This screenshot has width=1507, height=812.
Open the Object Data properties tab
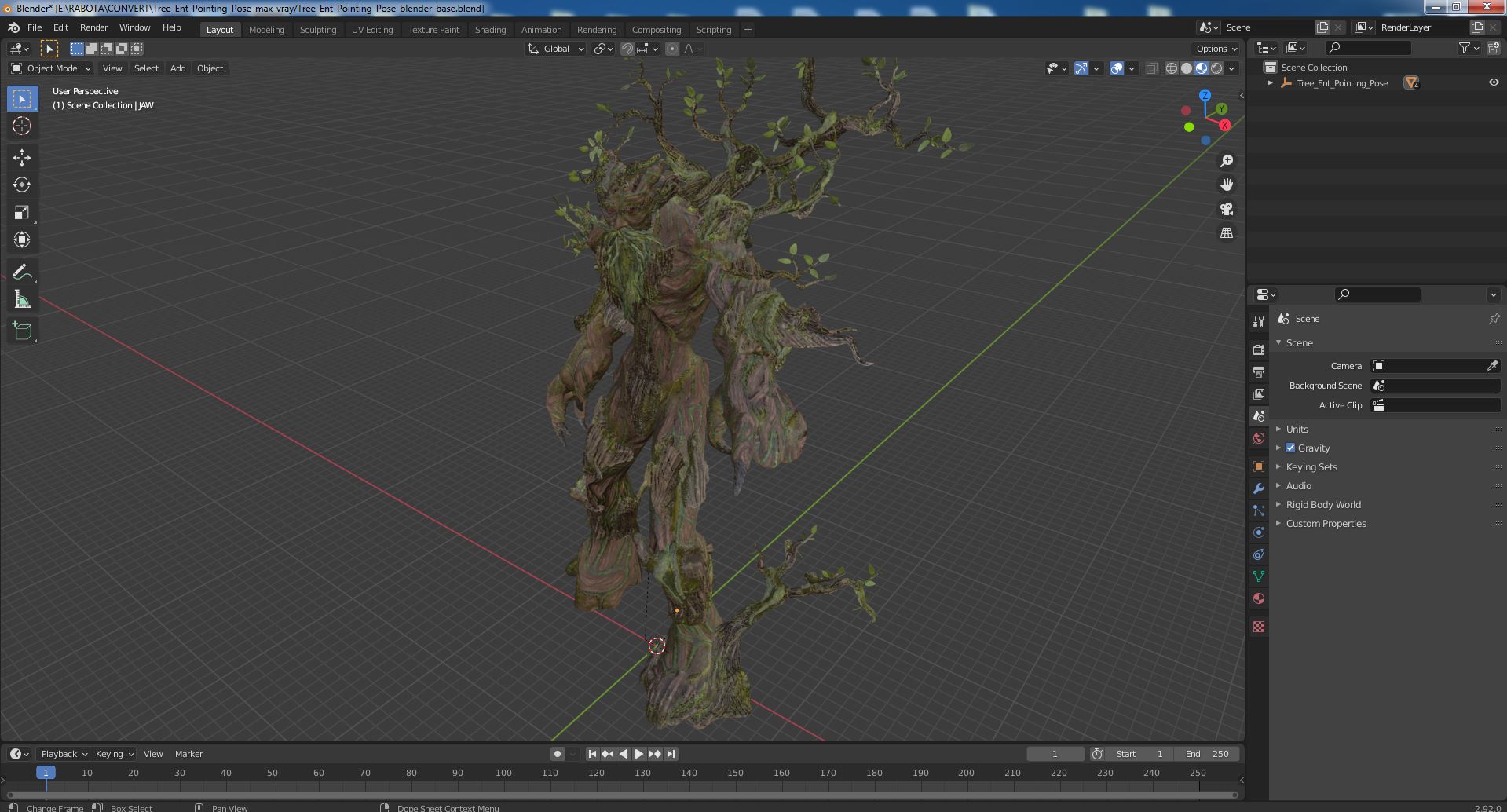coord(1259,576)
